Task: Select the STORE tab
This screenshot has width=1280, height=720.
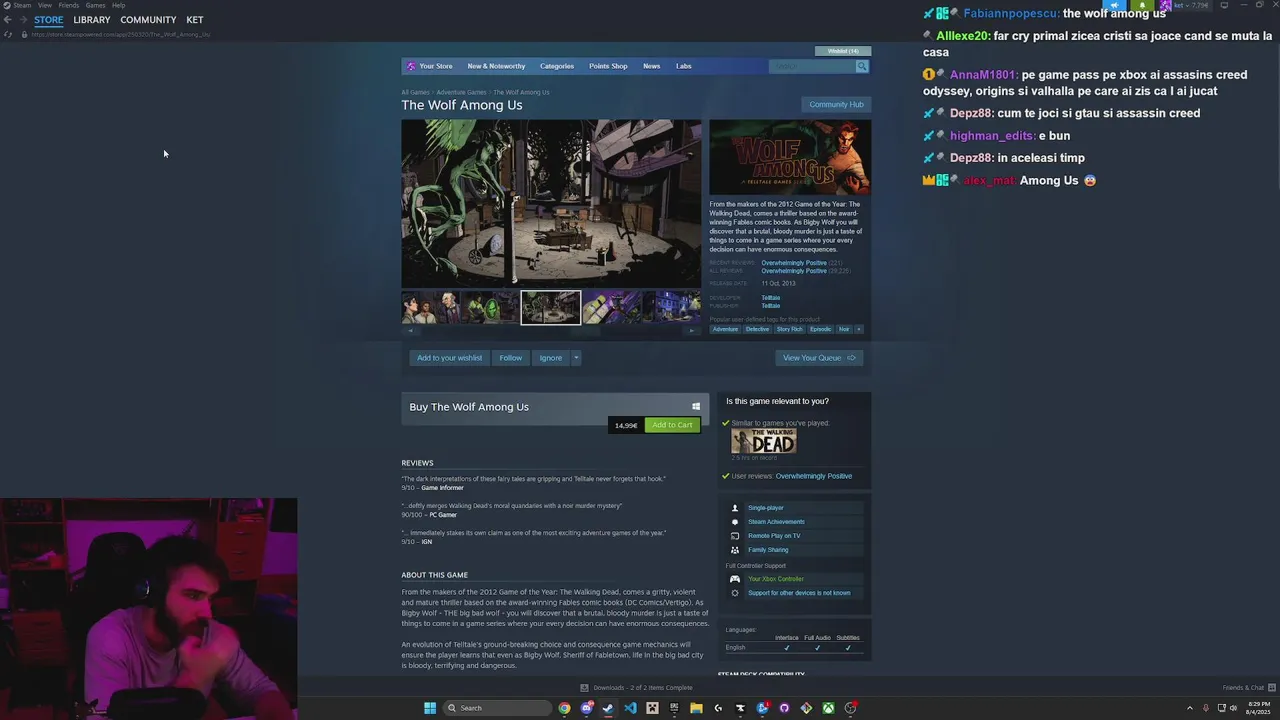Action: coord(48,20)
